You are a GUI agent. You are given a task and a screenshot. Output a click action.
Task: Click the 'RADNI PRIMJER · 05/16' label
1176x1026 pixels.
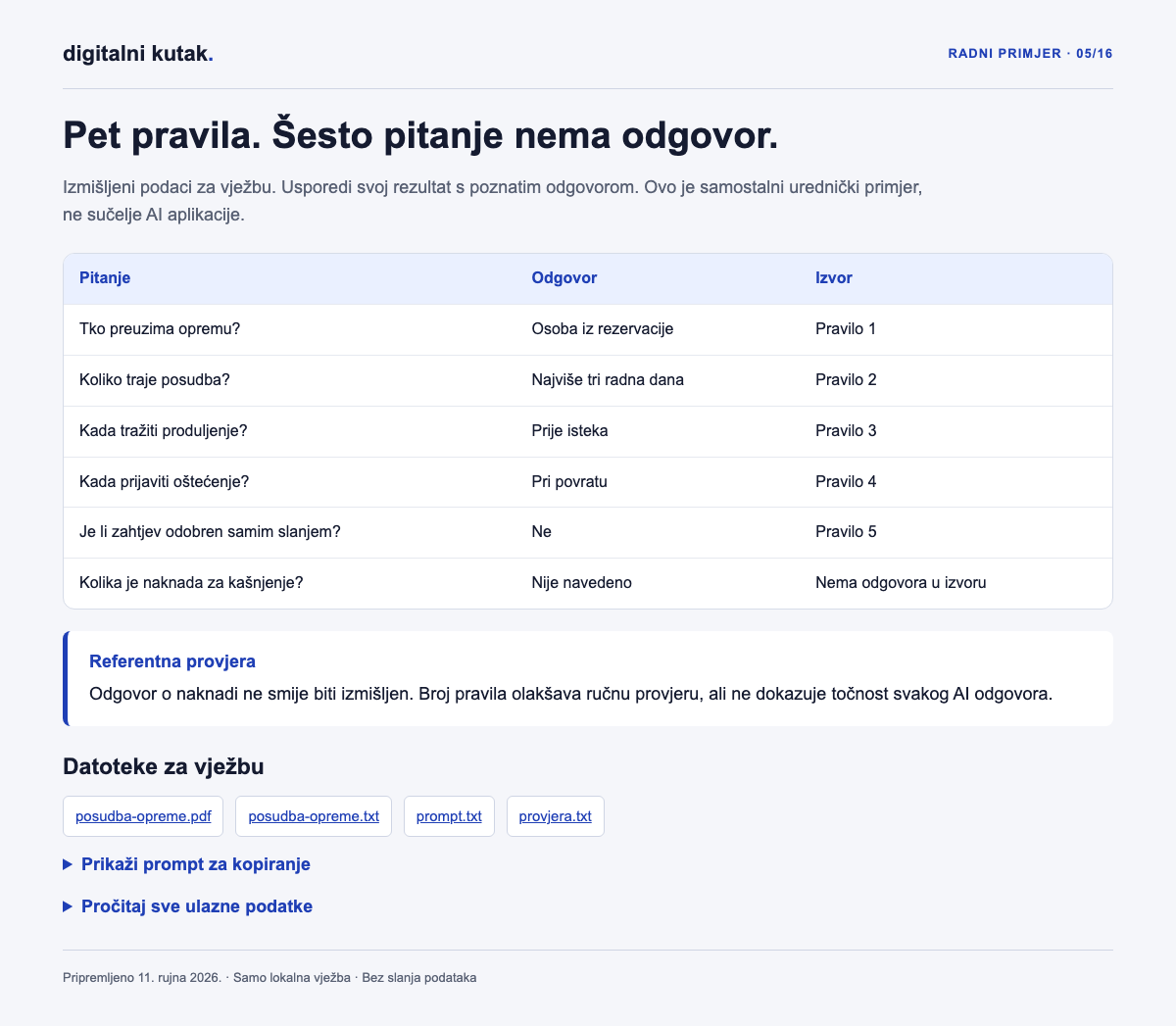[x=1030, y=54]
